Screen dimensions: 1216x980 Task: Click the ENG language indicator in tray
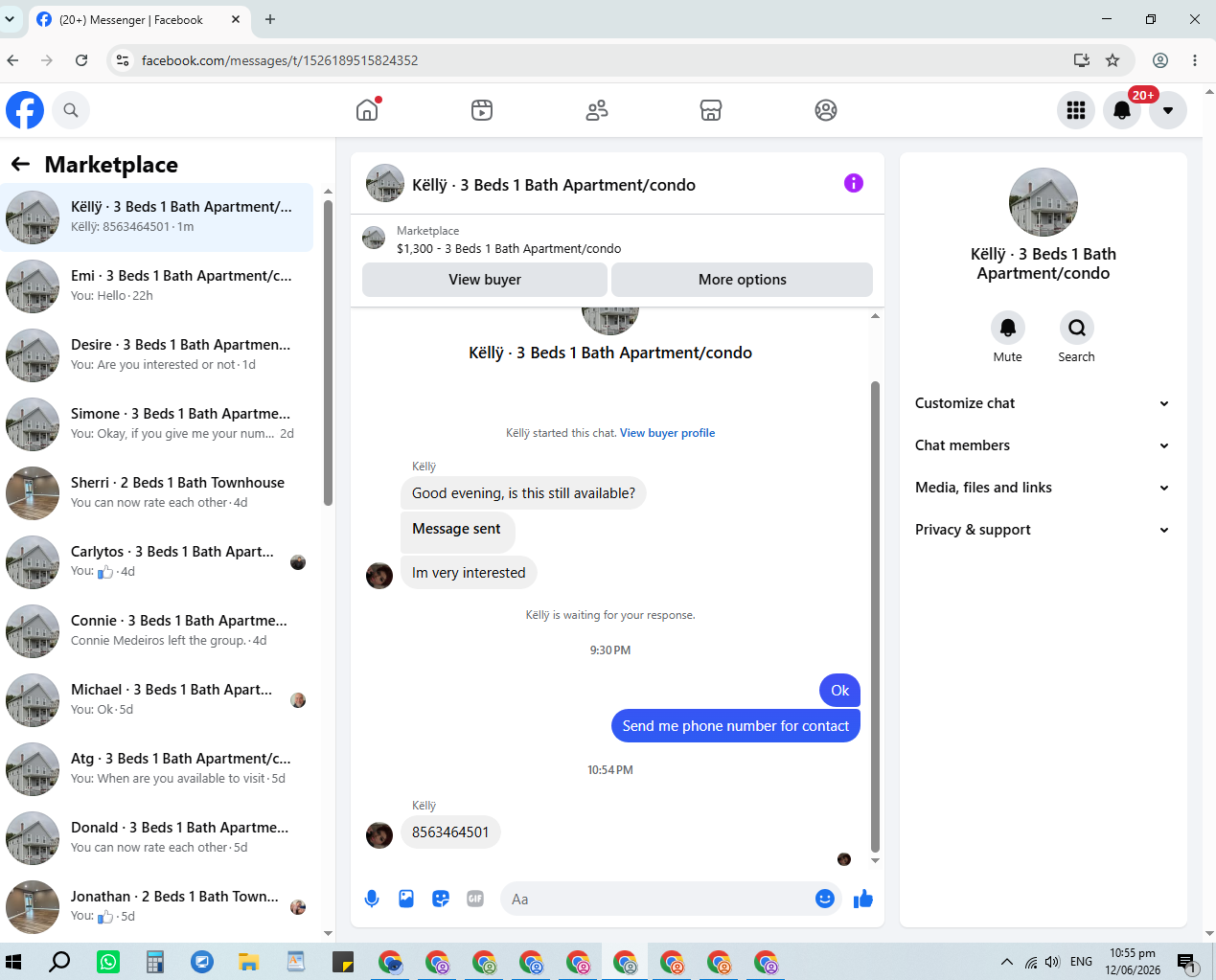coord(1081,962)
